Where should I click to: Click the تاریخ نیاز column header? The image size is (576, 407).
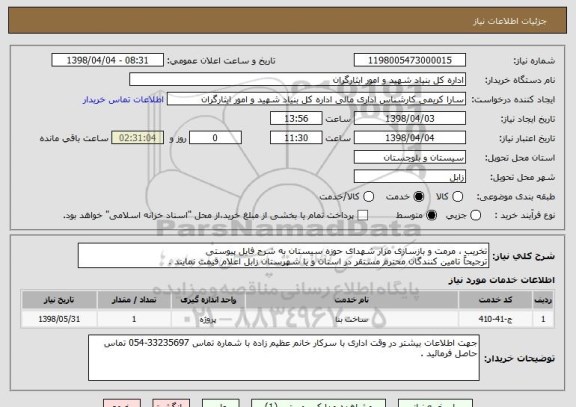[59, 300]
